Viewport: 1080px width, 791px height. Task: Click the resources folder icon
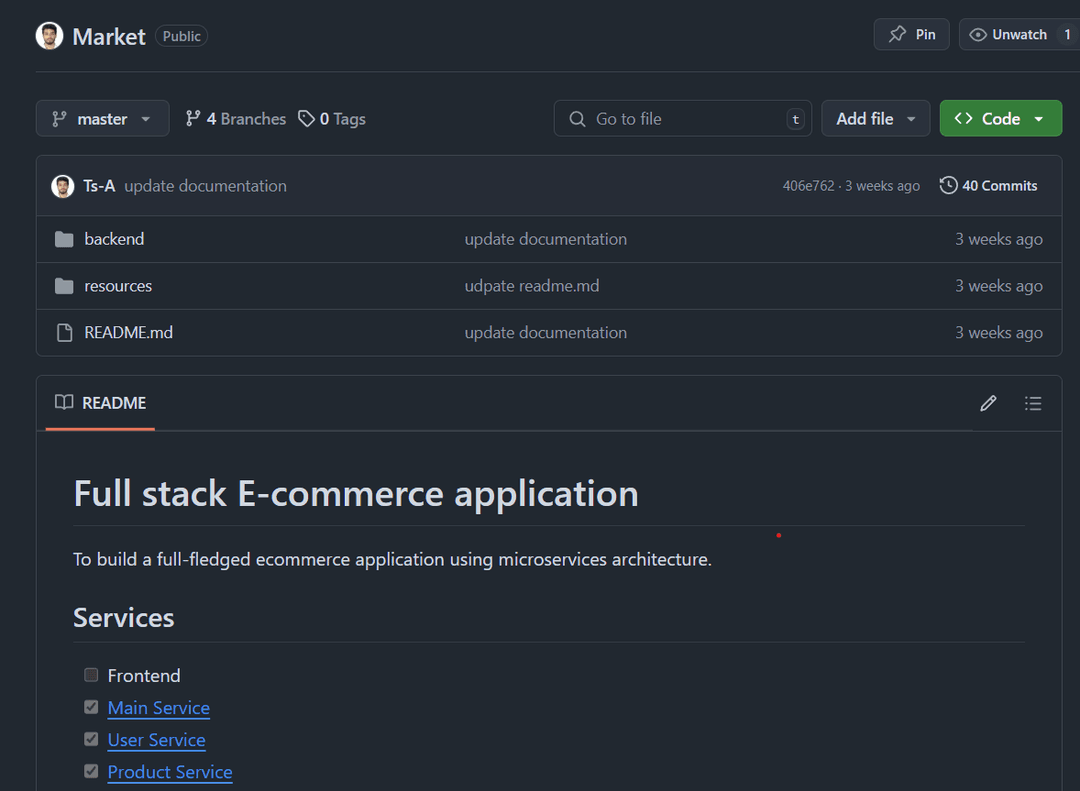tap(64, 286)
